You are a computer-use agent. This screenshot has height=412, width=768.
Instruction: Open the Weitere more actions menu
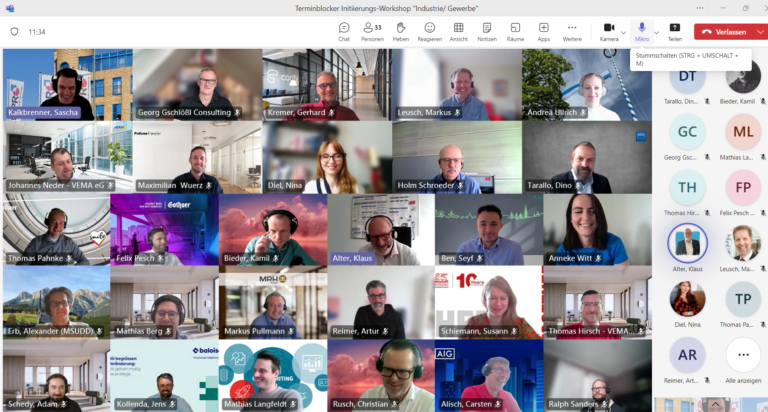click(x=572, y=32)
